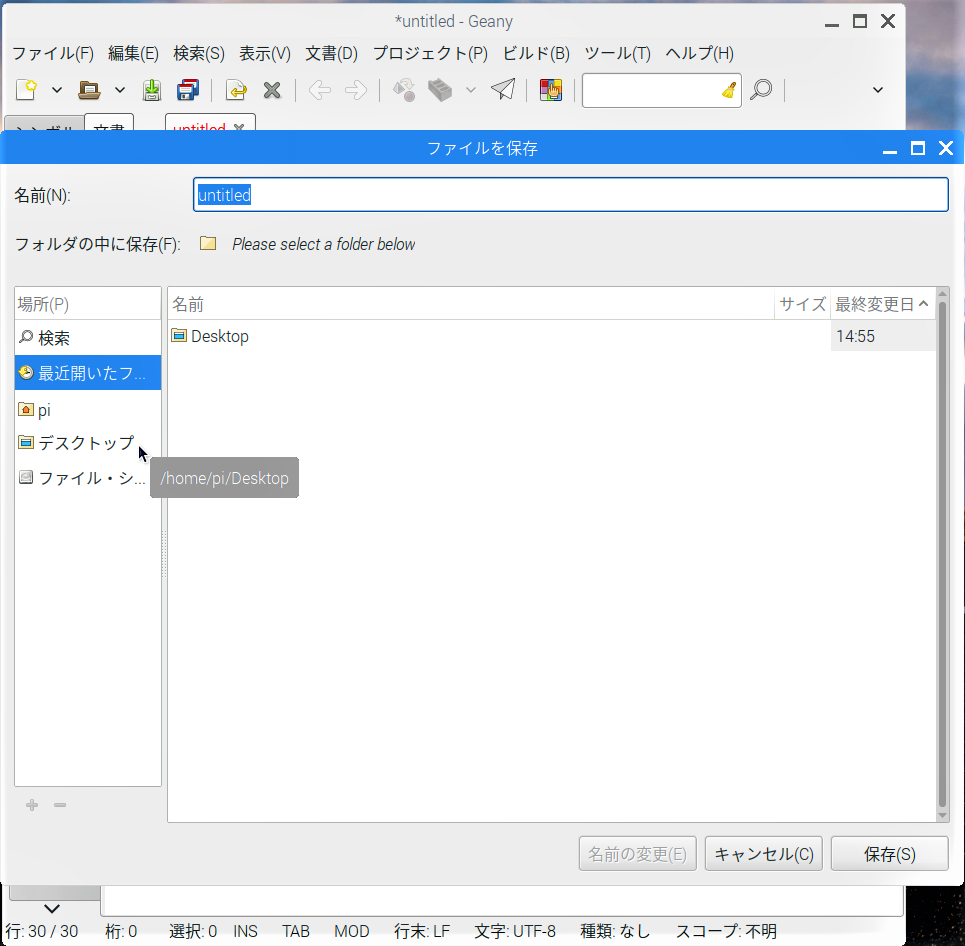
Task: Click the Navigate forward arrow icon
Action: (356, 90)
